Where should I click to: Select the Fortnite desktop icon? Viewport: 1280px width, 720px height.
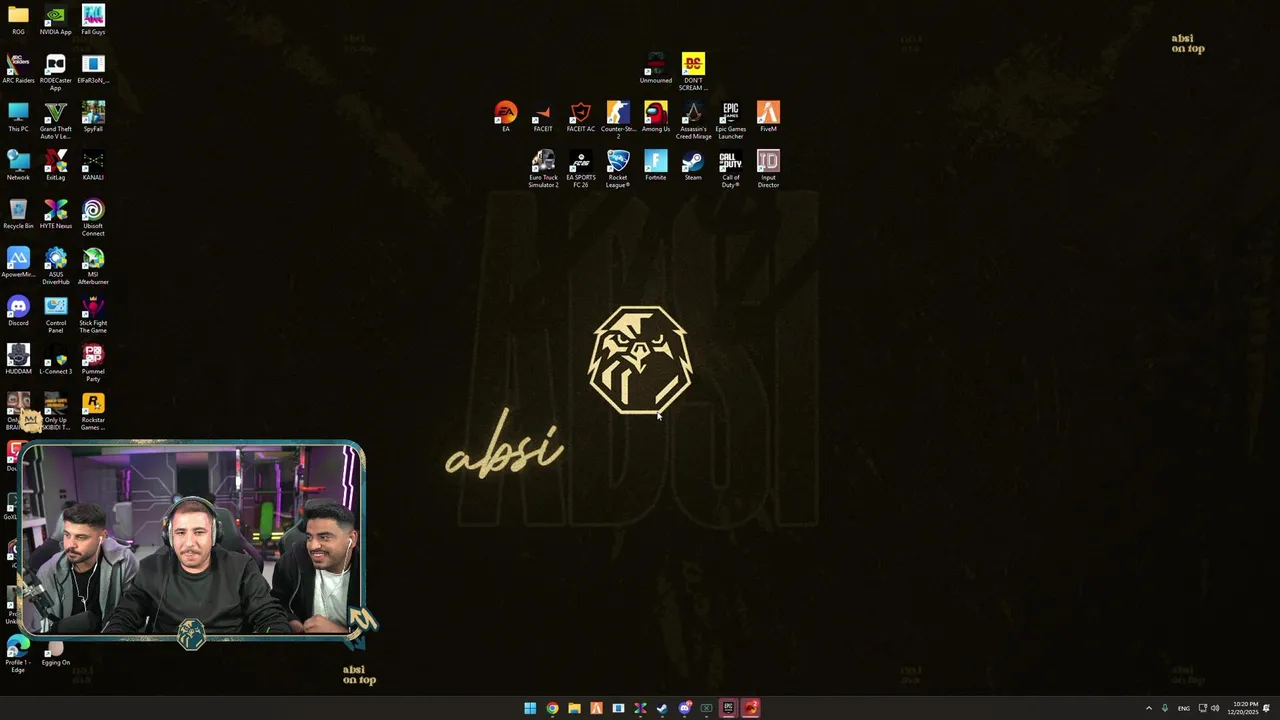coord(656,165)
